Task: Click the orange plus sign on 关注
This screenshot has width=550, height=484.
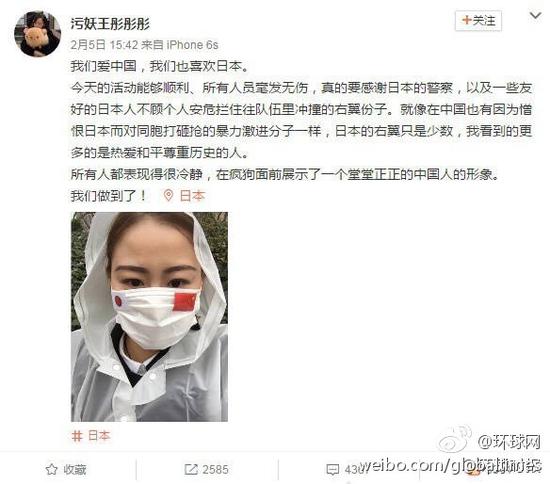Action: pos(467,20)
